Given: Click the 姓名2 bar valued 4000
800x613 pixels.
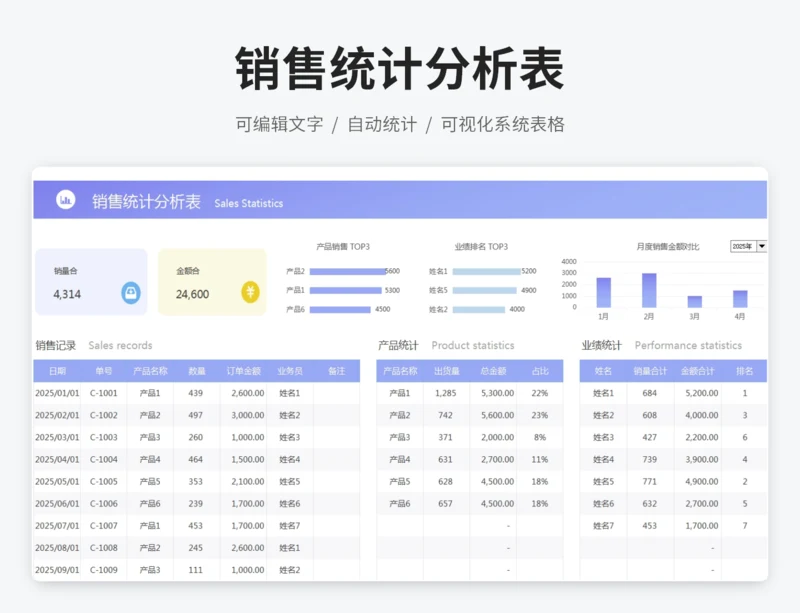Looking at the screenshot, I should pyautogui.click(x=479, y=309).
